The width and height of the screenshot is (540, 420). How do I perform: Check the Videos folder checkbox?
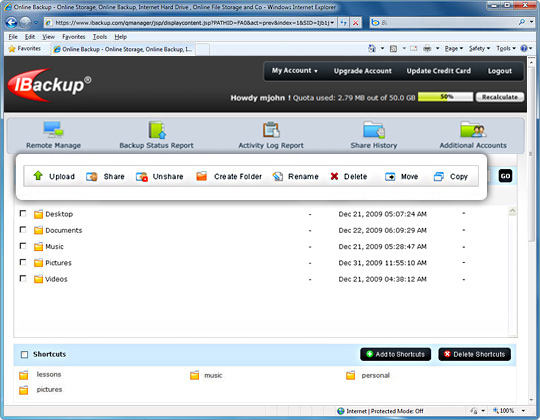tap(23, 278)
